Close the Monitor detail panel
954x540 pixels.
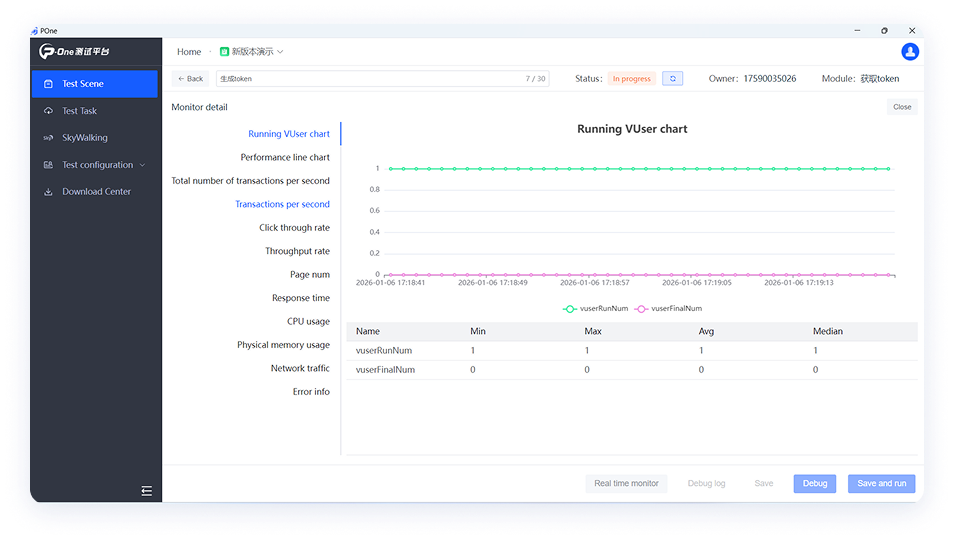coord(901,107)
